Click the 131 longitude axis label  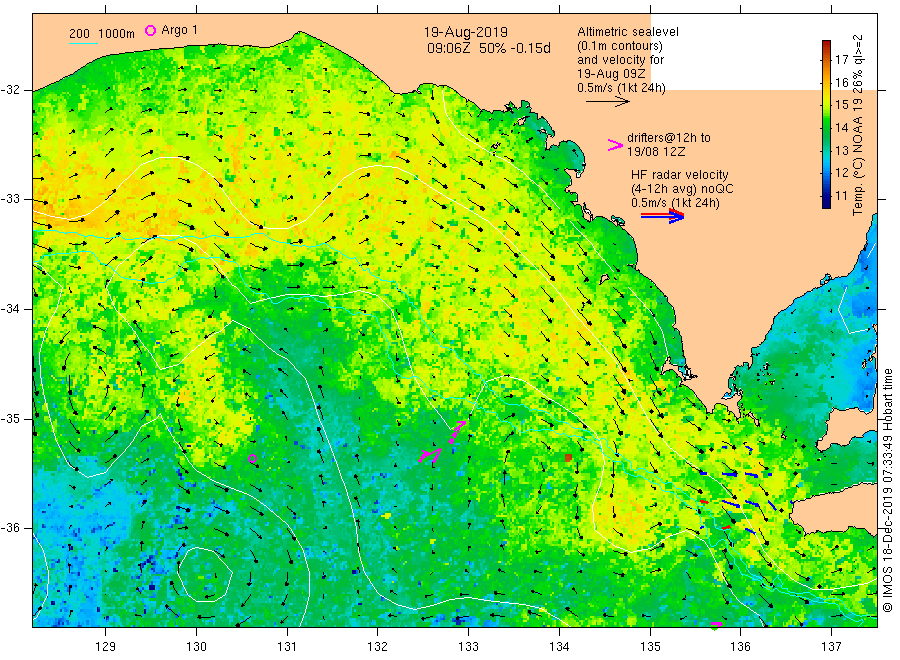pos(287,647)
